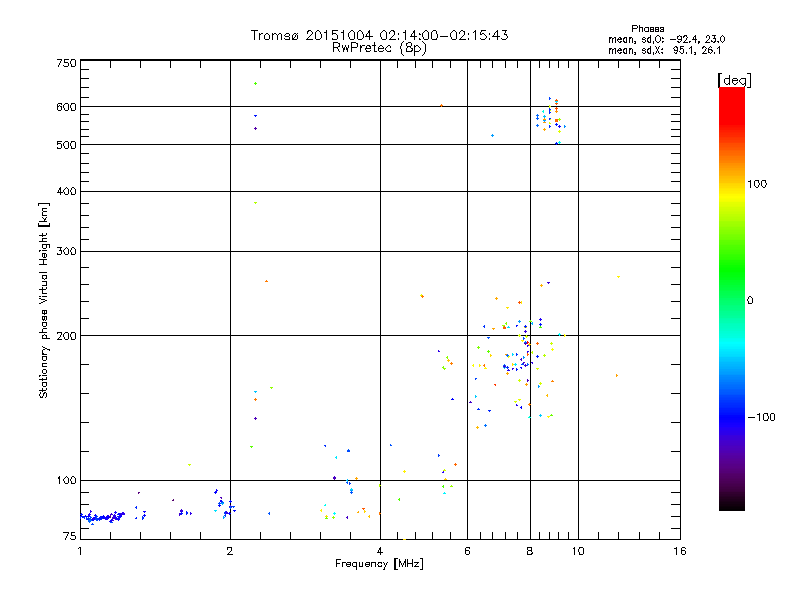The height and width of the screenshot is (600, 800).
Task: Click the x-axis tick label '10'
Action: tap(578, 551)
